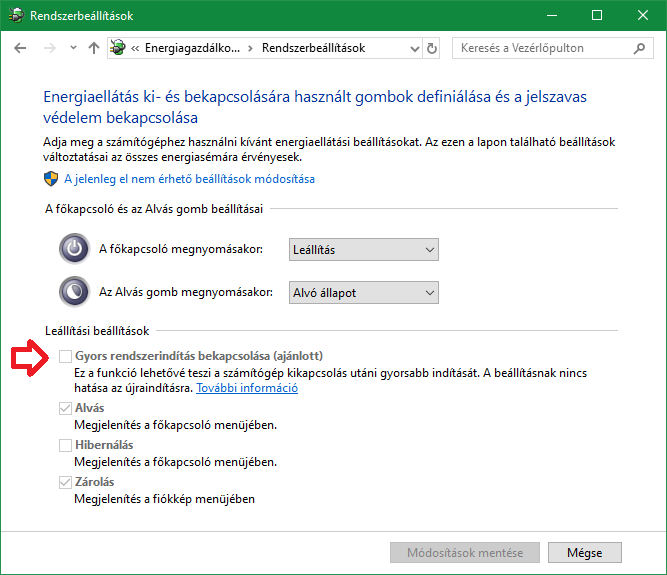Click the 'Rendszerbeállítások' breadcrumb
667x575 pixels.
click(x=314, y=48)
